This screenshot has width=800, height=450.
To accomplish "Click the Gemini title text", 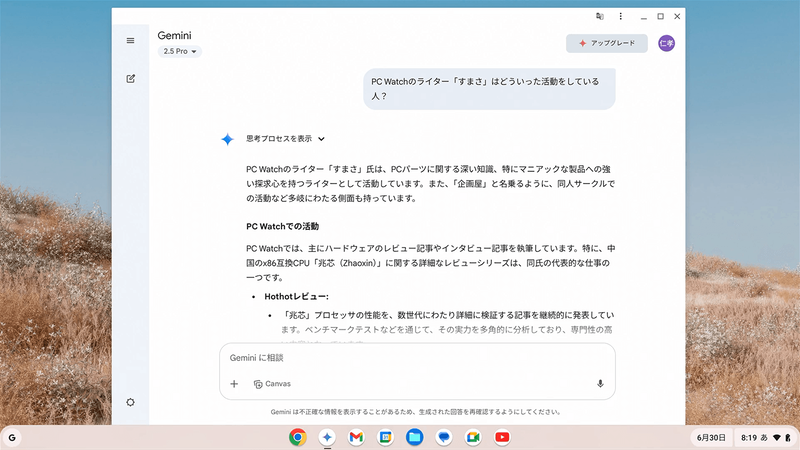I will pyautogui.click(x=174, y=35).
